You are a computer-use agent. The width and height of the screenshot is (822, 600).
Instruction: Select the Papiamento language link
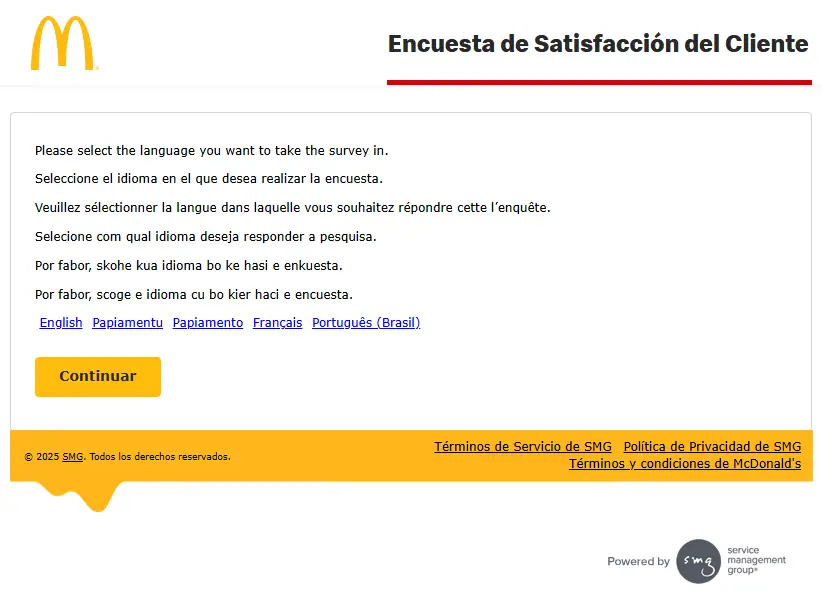(208, 323)
